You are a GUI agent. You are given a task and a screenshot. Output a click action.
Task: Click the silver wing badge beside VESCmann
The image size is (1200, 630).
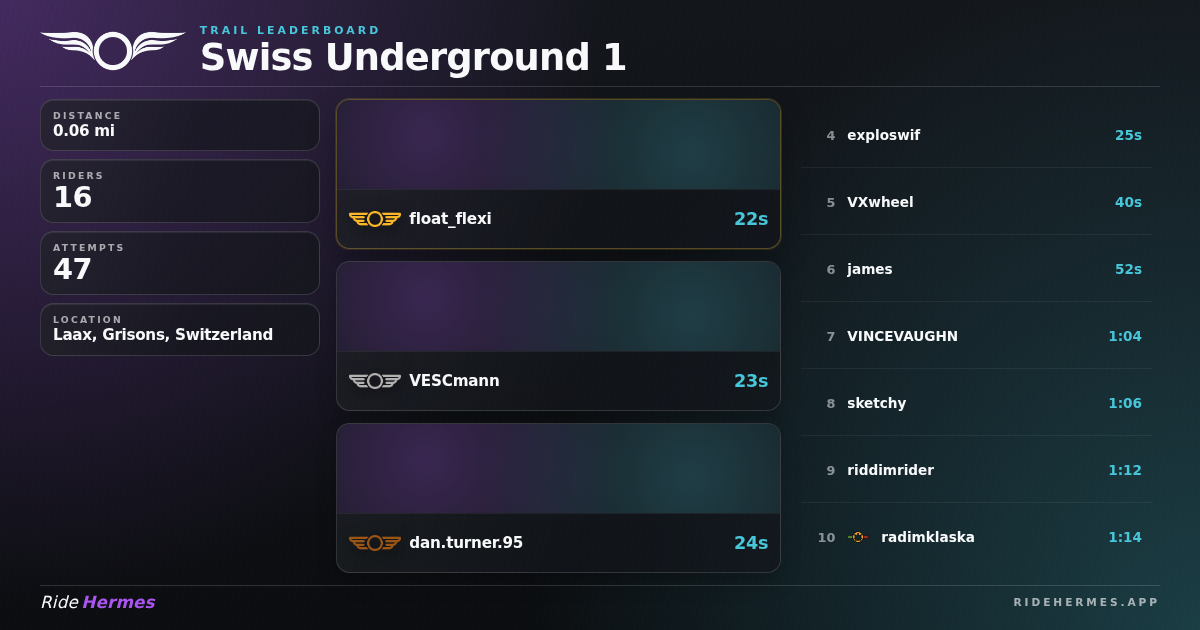click(x=375, y=381)
